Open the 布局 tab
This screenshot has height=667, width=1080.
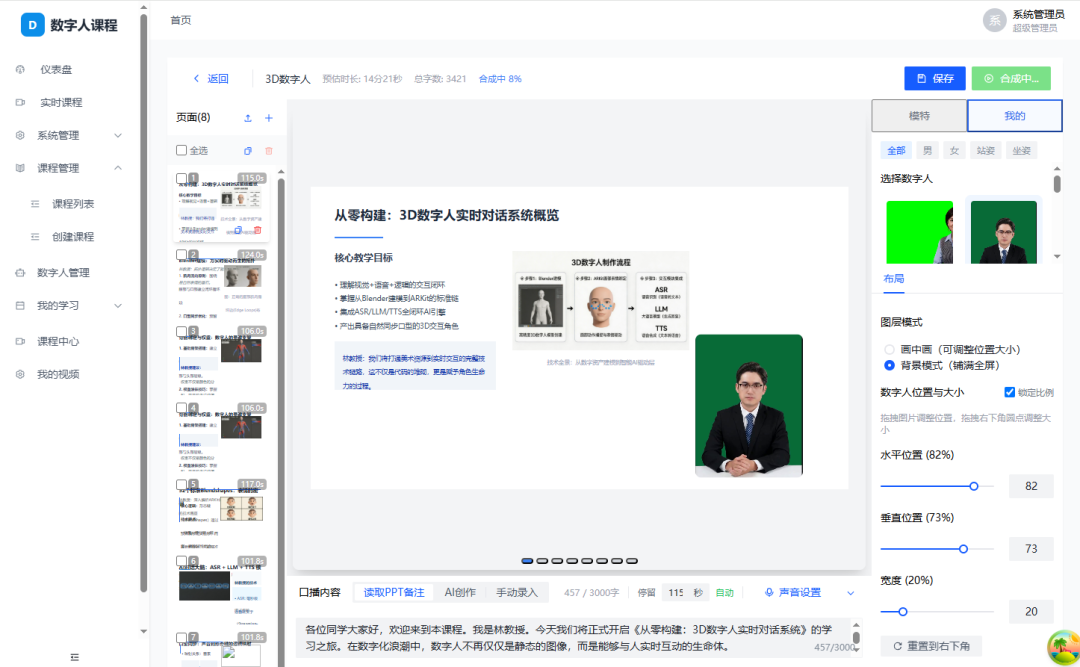click(x=894, y=279)
